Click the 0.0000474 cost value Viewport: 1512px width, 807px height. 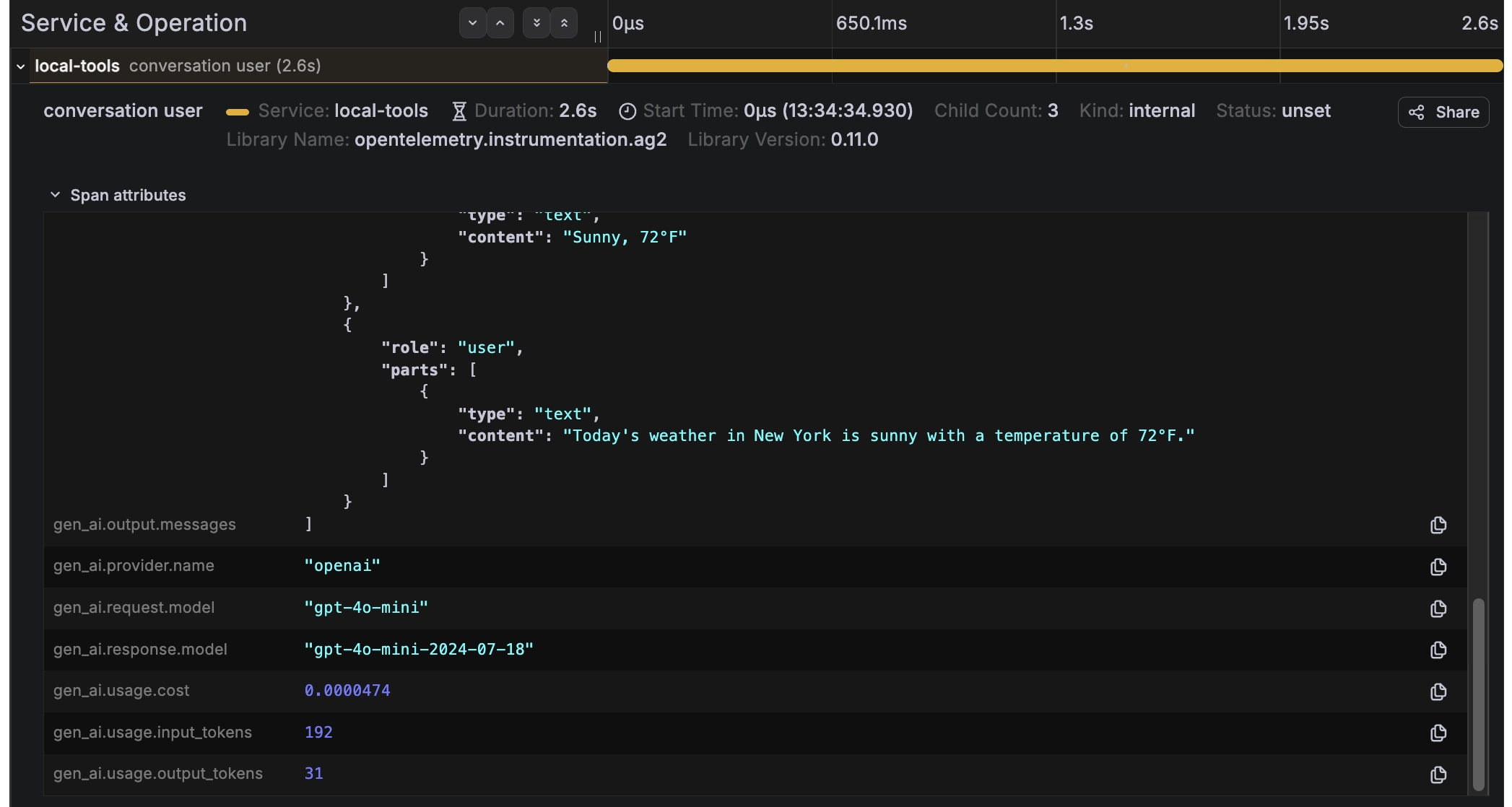[347, 691]
